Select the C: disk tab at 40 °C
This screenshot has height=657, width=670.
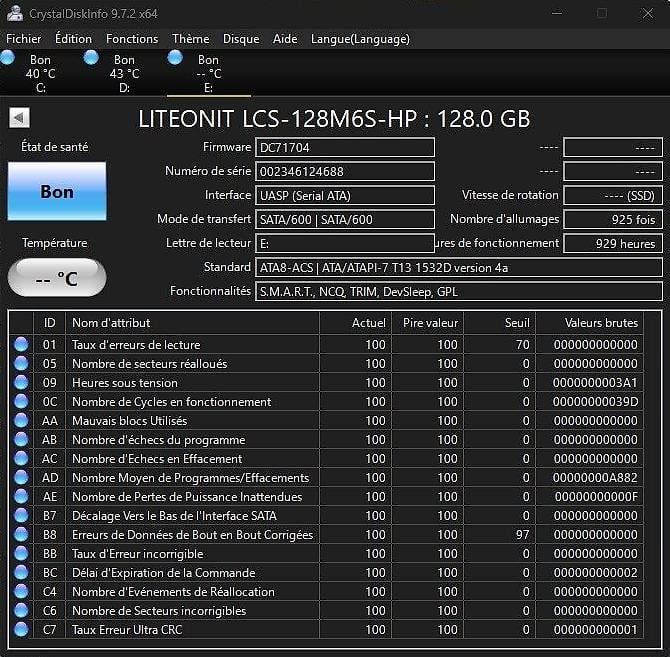point(41,73)
